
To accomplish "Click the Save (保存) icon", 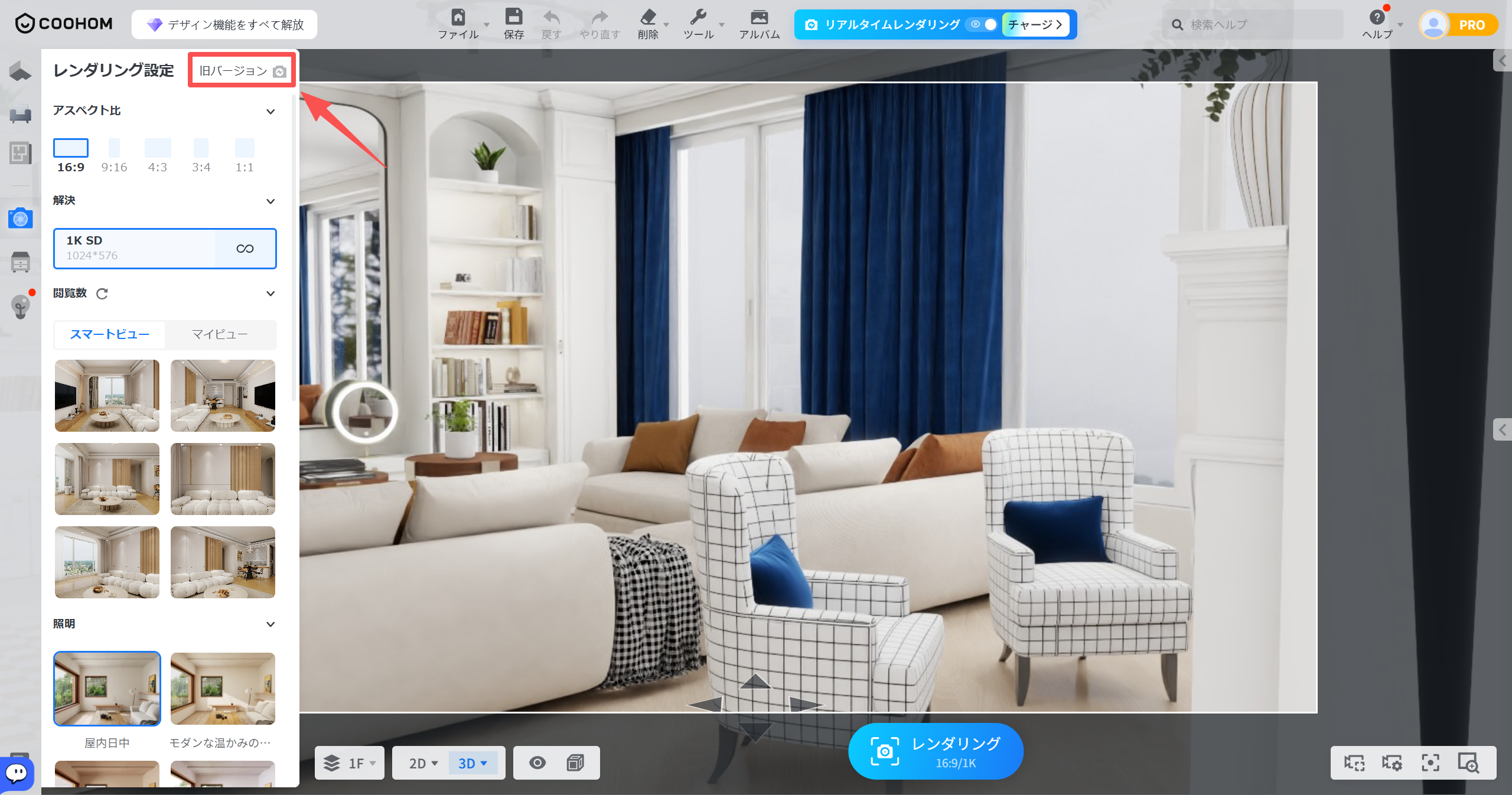I will point(513,17).
